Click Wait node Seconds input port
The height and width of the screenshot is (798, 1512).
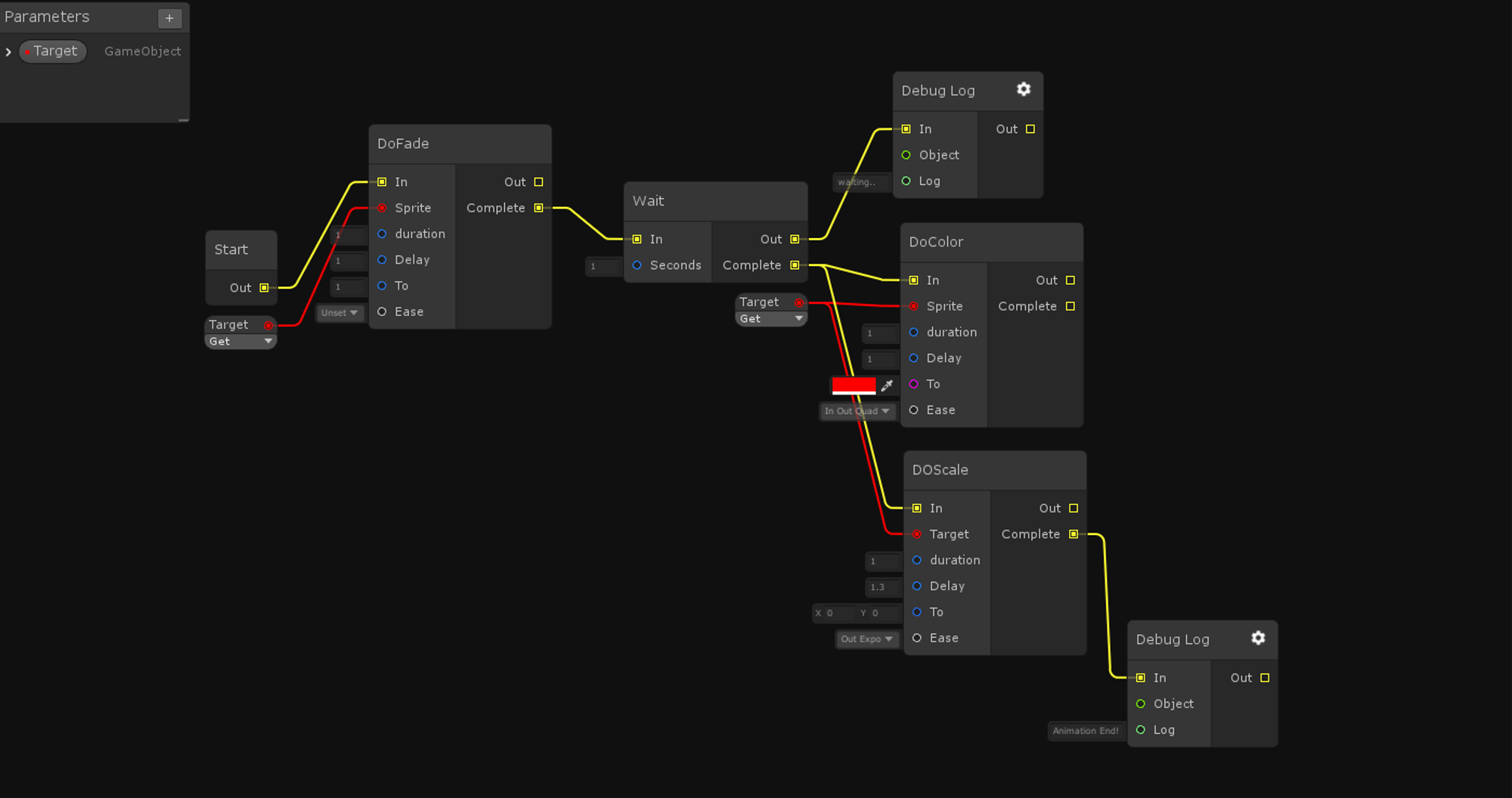point(637,265)
